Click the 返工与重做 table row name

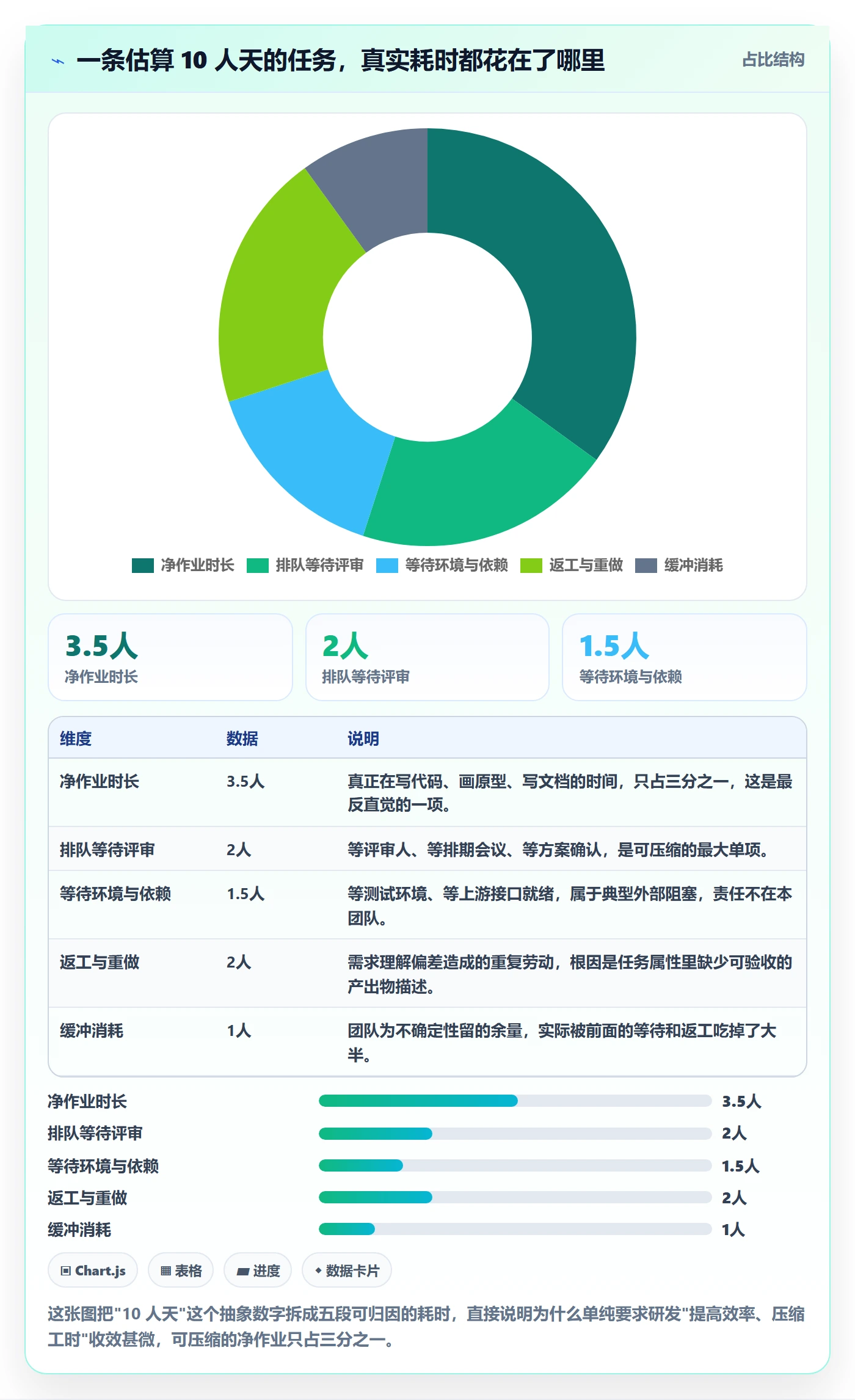(100, 962)
